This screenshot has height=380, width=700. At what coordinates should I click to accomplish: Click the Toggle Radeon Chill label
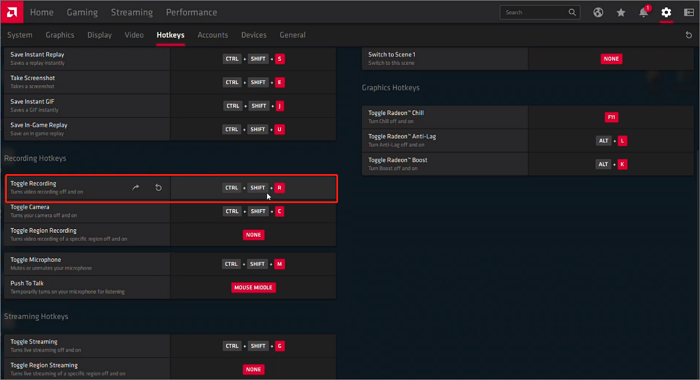coord(396,113)
